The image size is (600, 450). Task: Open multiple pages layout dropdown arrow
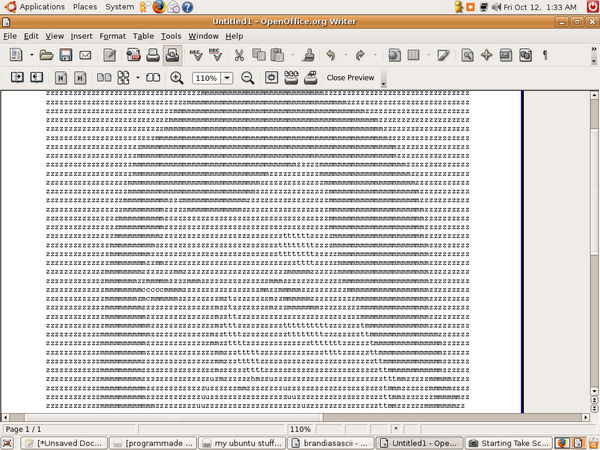coord(138,78)
